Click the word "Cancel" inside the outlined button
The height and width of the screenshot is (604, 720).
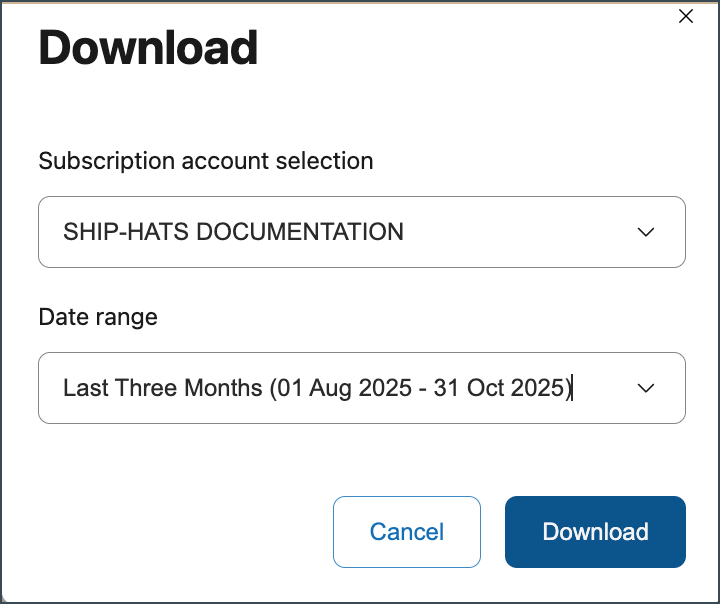pyautogui.click(x=407, y=532)
